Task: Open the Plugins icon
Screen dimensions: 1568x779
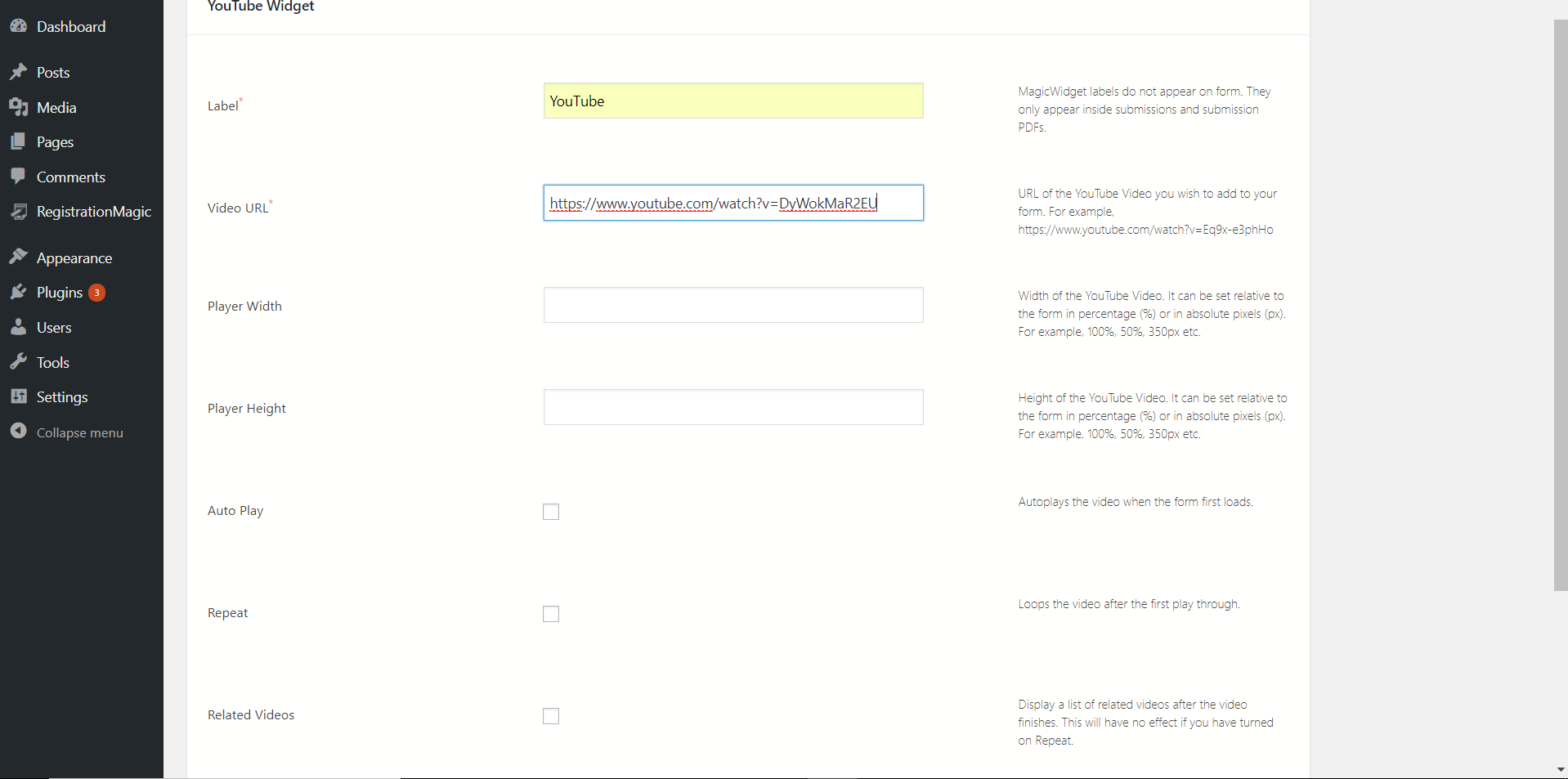Action: coord(19,292)
